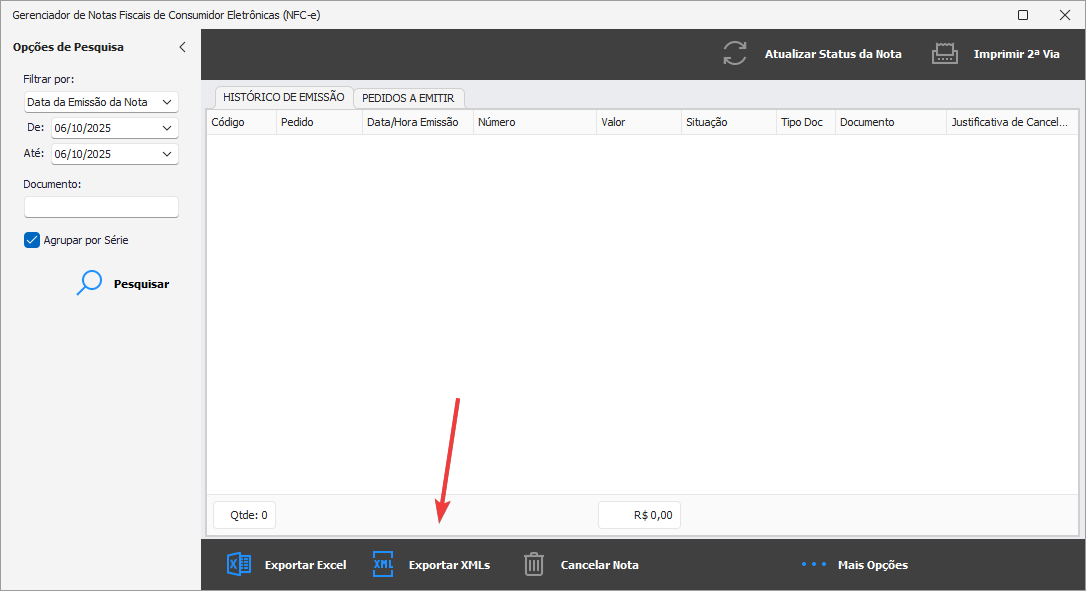Image resolution: width=1086 pixels, height=591 pixels.
Task: Click the three-dots Mais Opções icon
Action: [x=815, y=565]
